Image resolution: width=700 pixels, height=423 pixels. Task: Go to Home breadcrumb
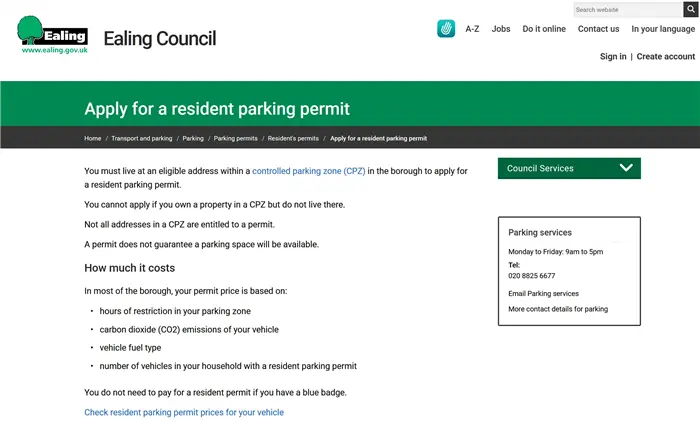tap(93, 138)
